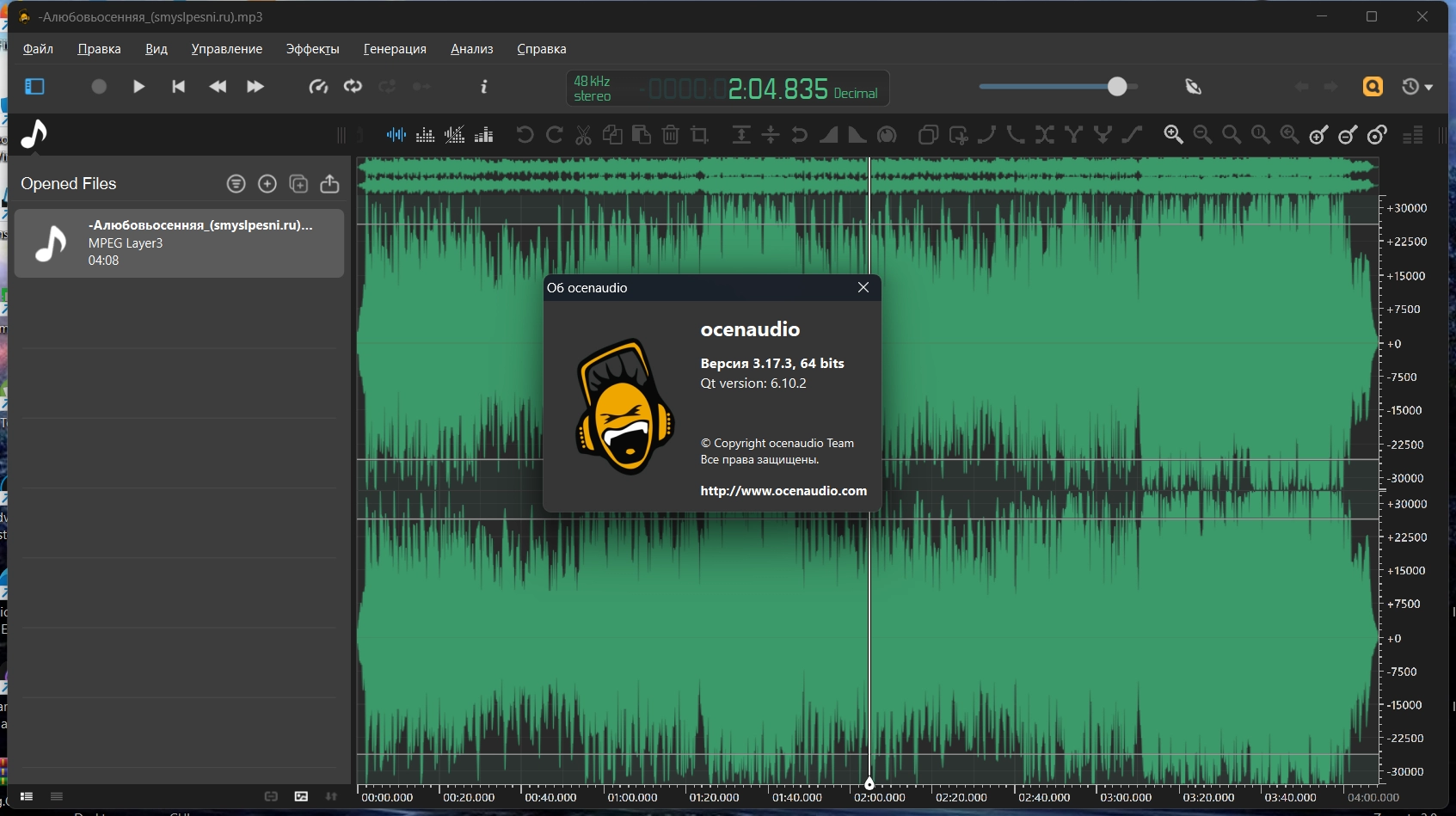This screenshot has width=1456, height=816.
Task: Open the Анализ menu
Action: (x=471, y=49)
